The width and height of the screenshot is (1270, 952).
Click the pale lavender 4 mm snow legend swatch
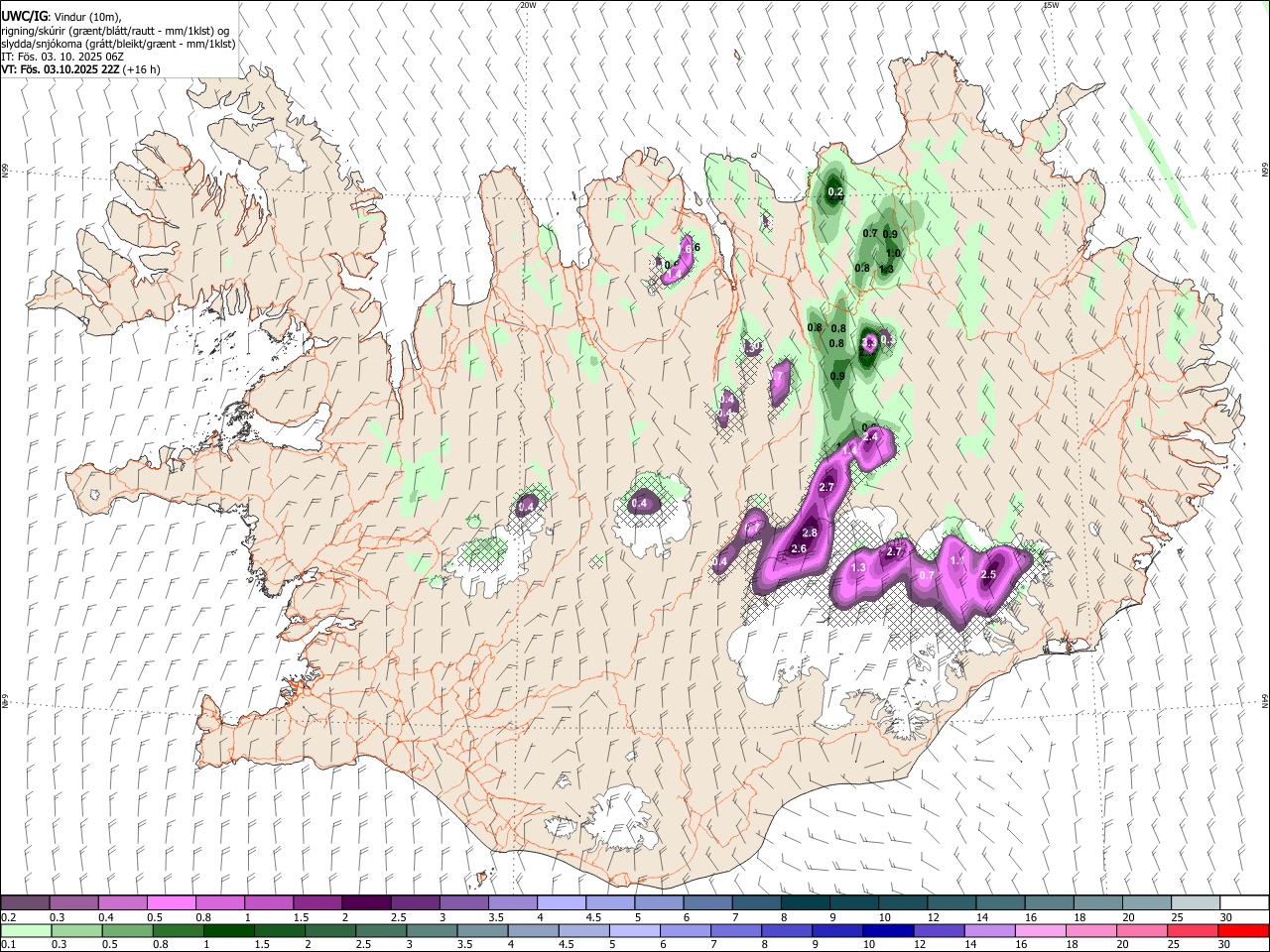coord(561,902)
